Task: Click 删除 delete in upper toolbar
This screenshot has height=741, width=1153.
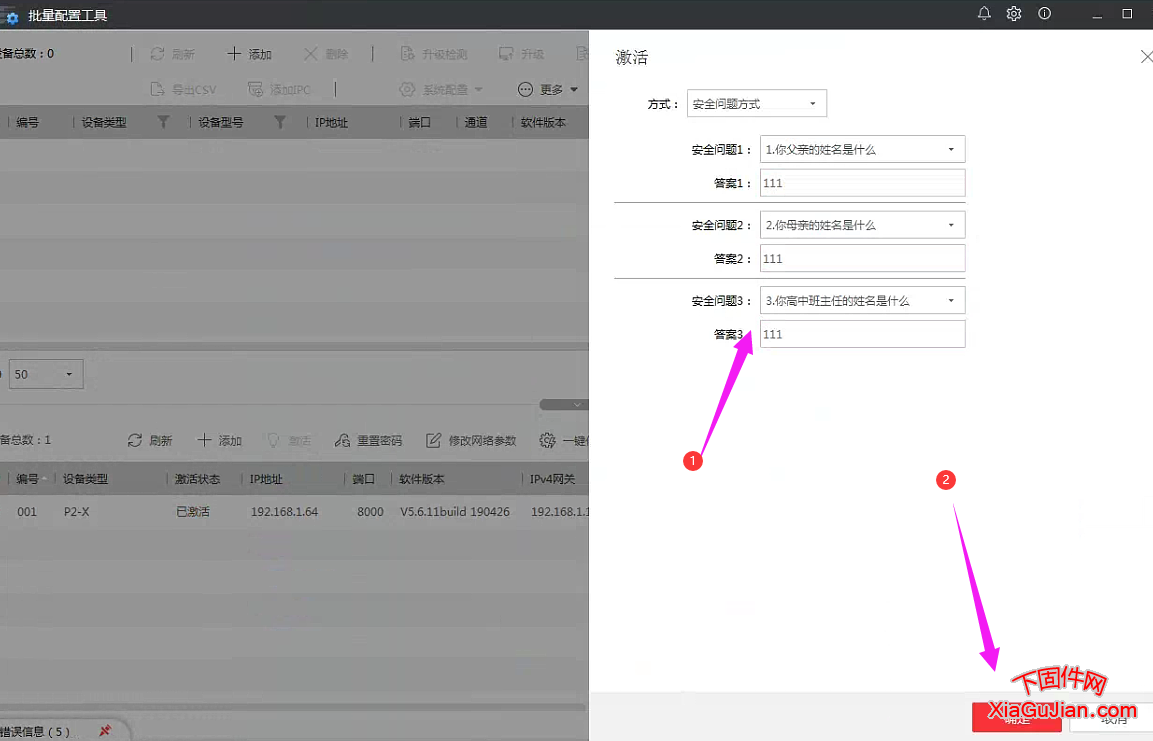Action: (x=326, y=54)
